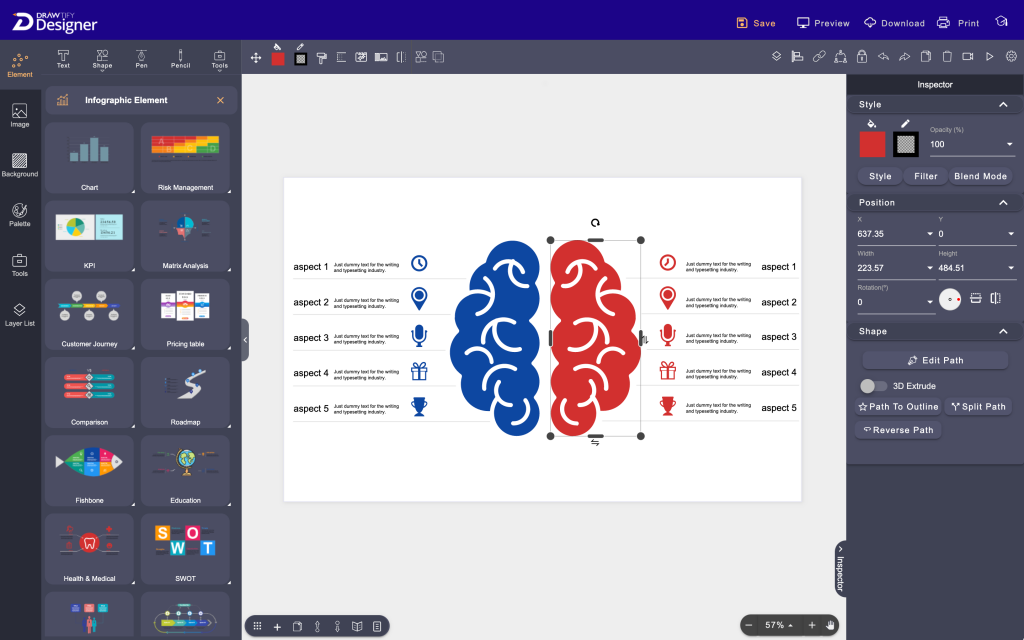The image size is (1024, 640).
Task: Open the Rotation dropdown in Position panel
Action: [929, 300]
